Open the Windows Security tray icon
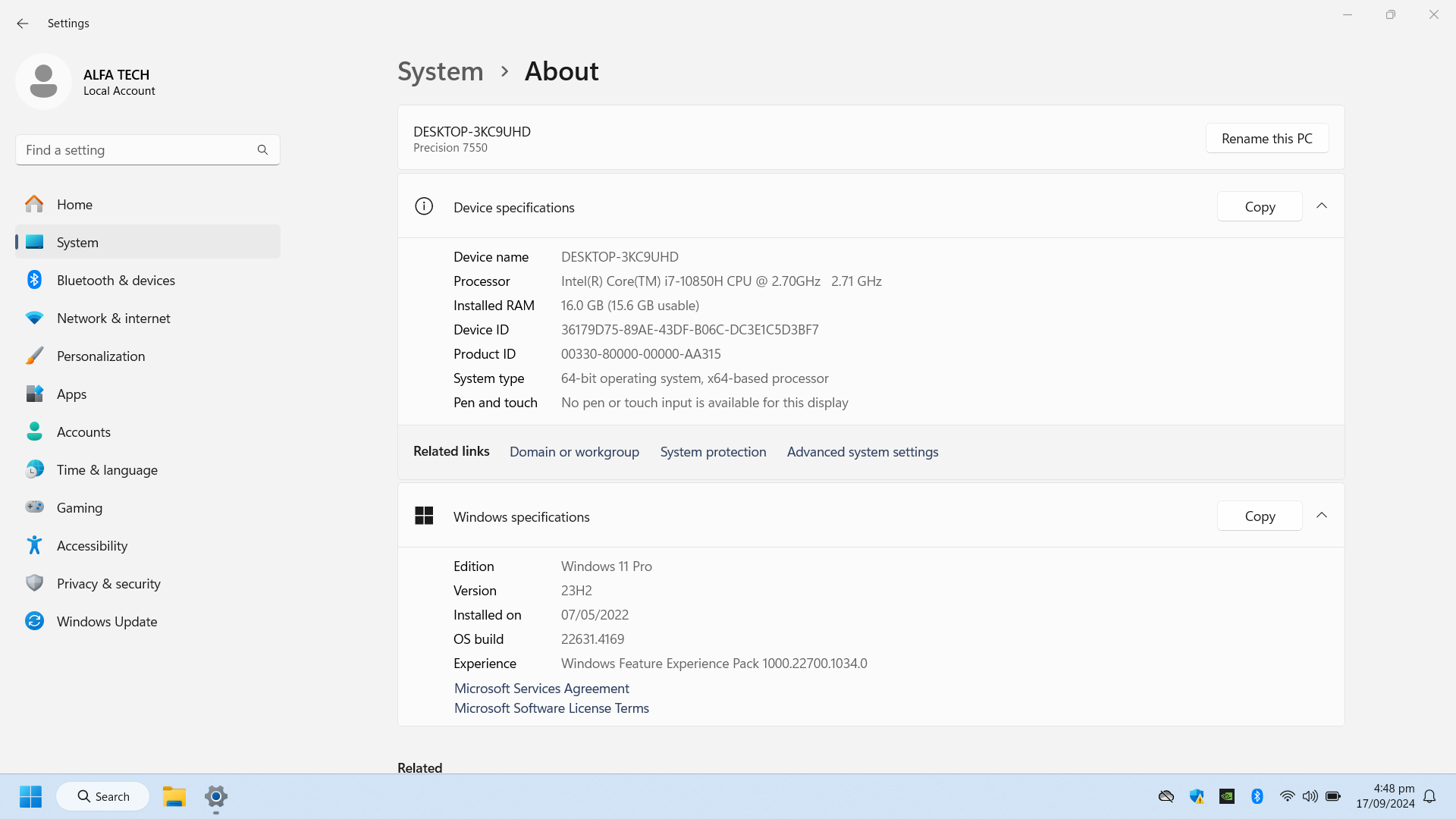 coord(1197,796)
